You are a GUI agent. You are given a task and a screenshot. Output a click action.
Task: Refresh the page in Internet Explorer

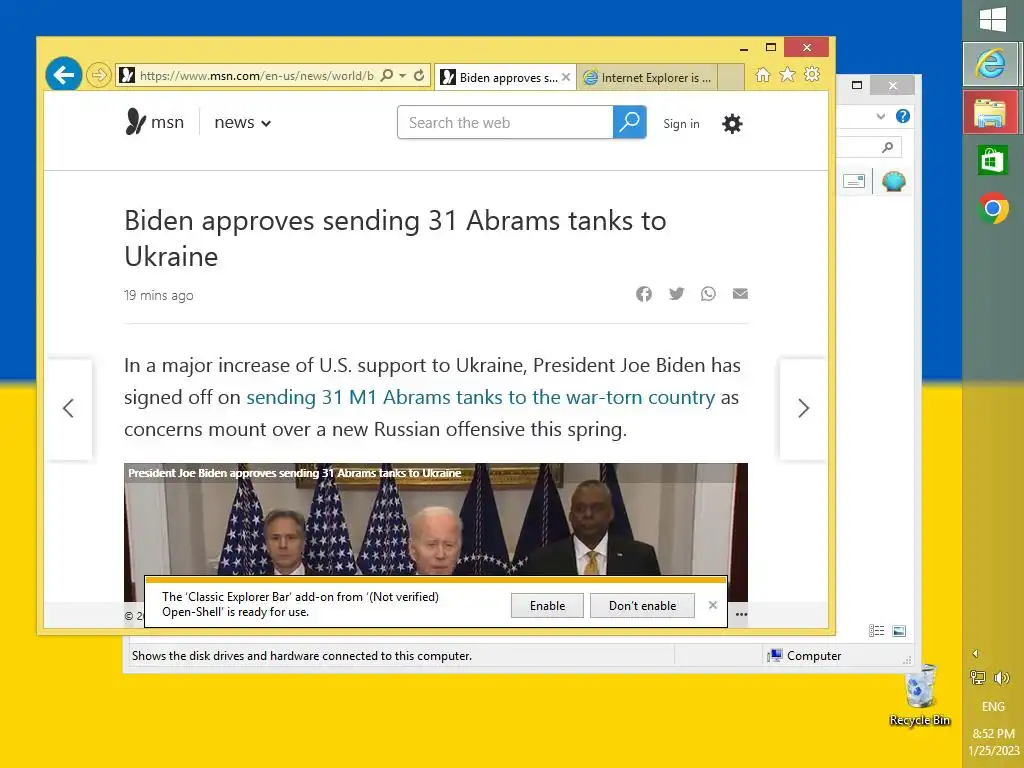(x=419, y=75)
